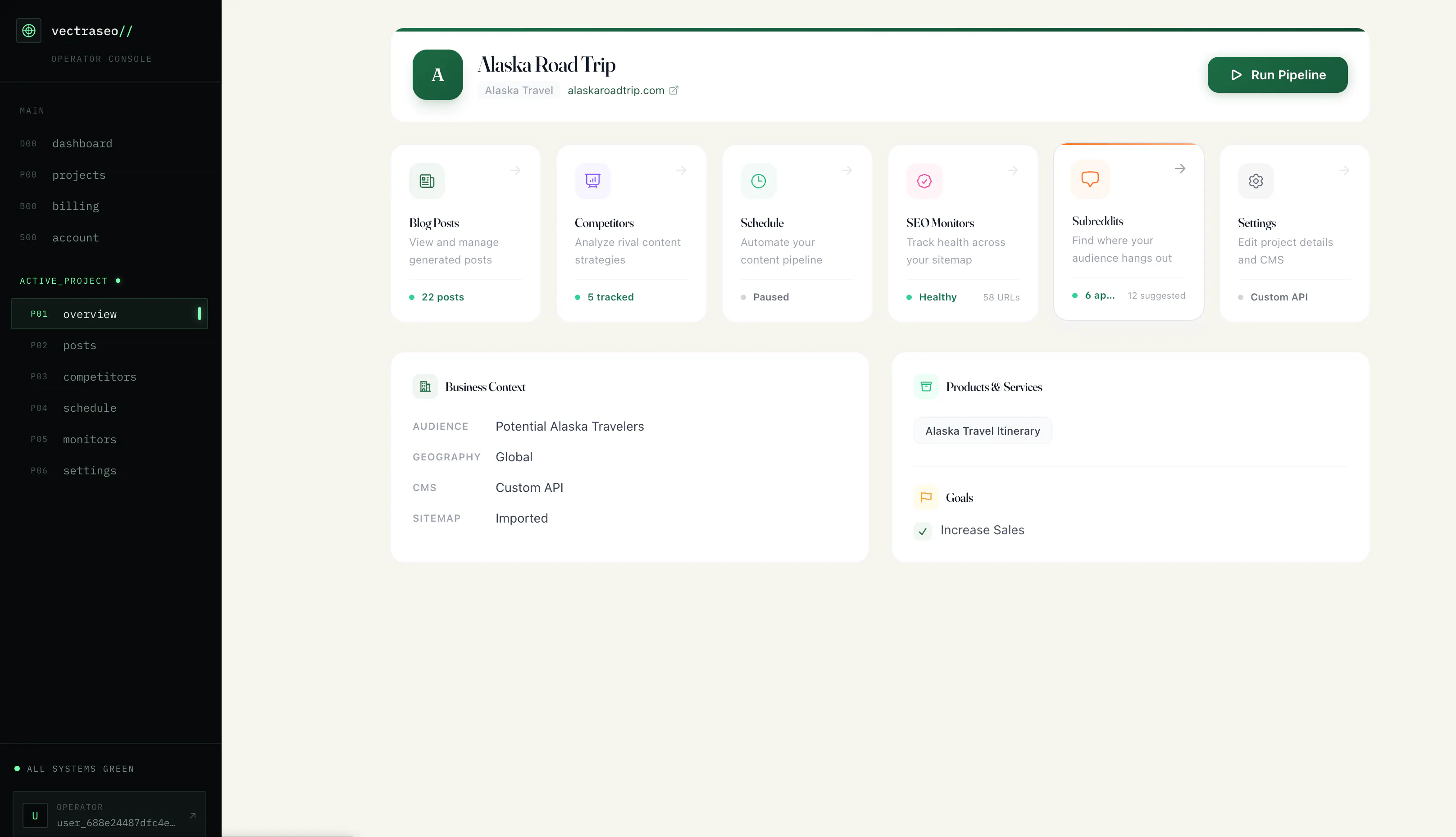Click the Schedule card arrow

pos(847,170)
